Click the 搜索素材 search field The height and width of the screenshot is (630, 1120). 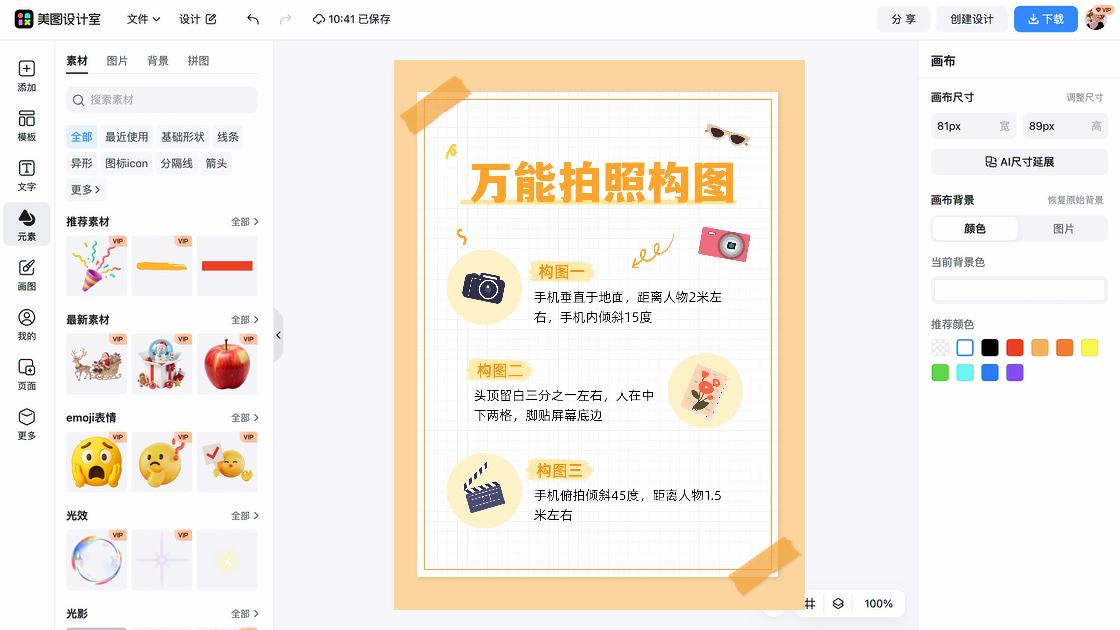tap(162, 100)
